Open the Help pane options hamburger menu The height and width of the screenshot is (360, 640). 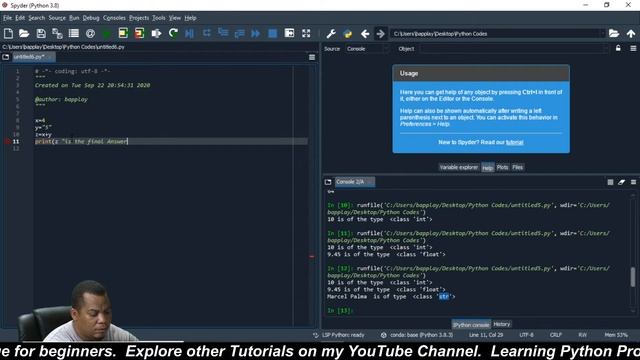point(633,49)
